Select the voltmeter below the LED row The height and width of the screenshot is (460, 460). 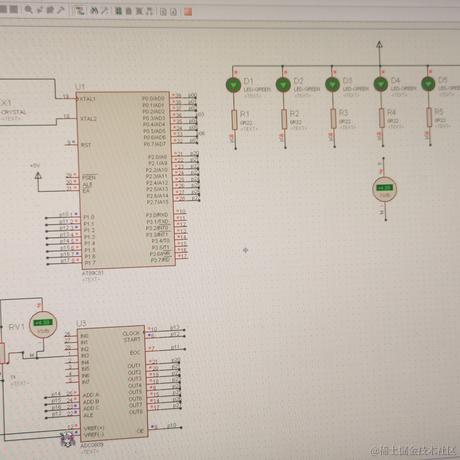coord(384,189)
